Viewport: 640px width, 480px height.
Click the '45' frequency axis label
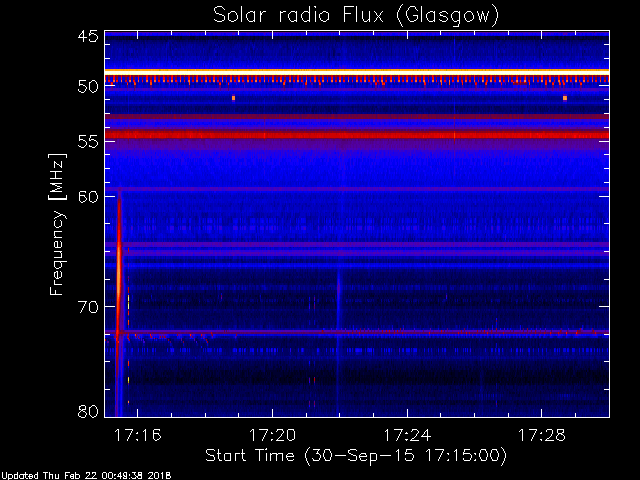point(88,36)
